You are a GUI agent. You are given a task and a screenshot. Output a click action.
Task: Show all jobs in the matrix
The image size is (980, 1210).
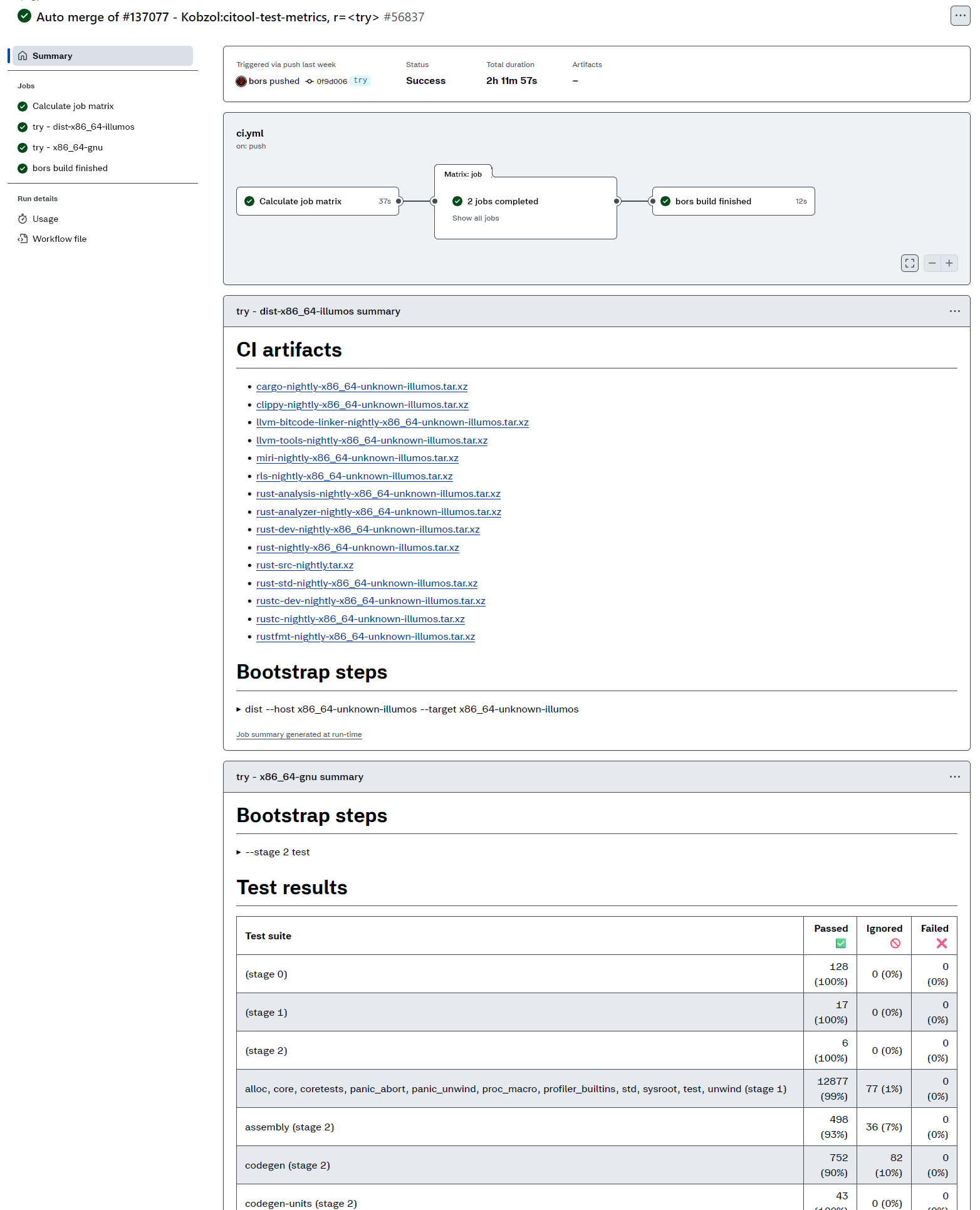[x=476, y=218]
